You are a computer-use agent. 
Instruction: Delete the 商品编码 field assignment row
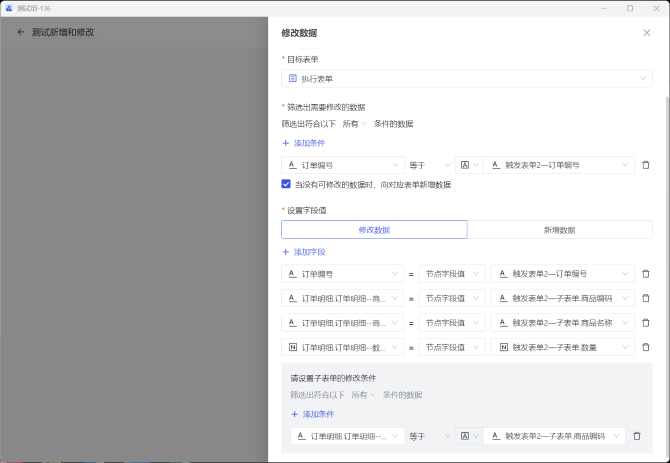pos(645,298)
